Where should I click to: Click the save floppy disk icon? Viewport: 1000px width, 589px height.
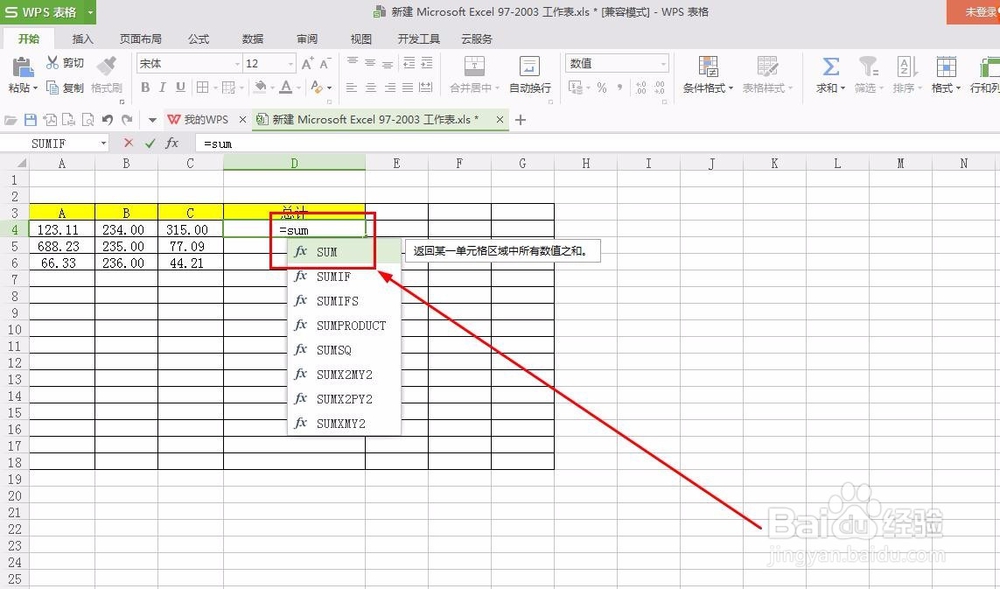click(30, 119)
